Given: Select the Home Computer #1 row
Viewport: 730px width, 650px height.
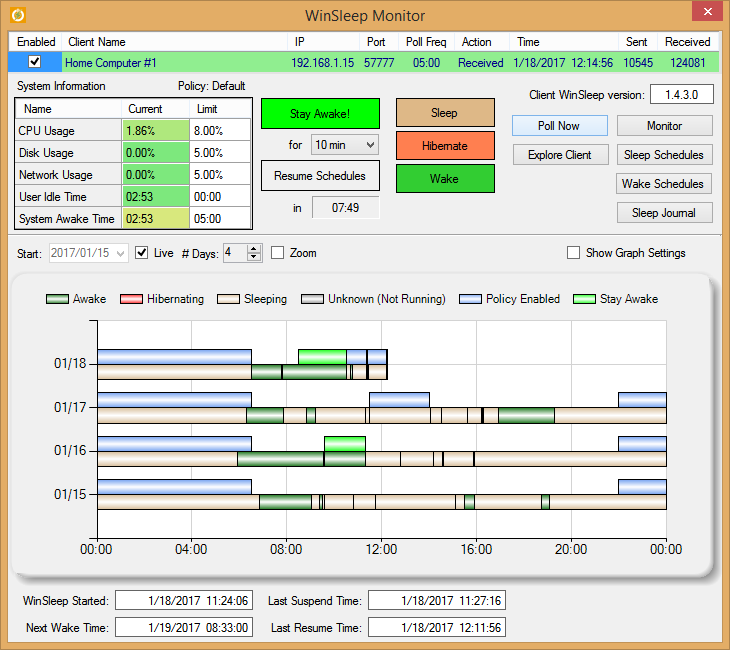Looking at the screenshot, I should click(x=363, y=62).
